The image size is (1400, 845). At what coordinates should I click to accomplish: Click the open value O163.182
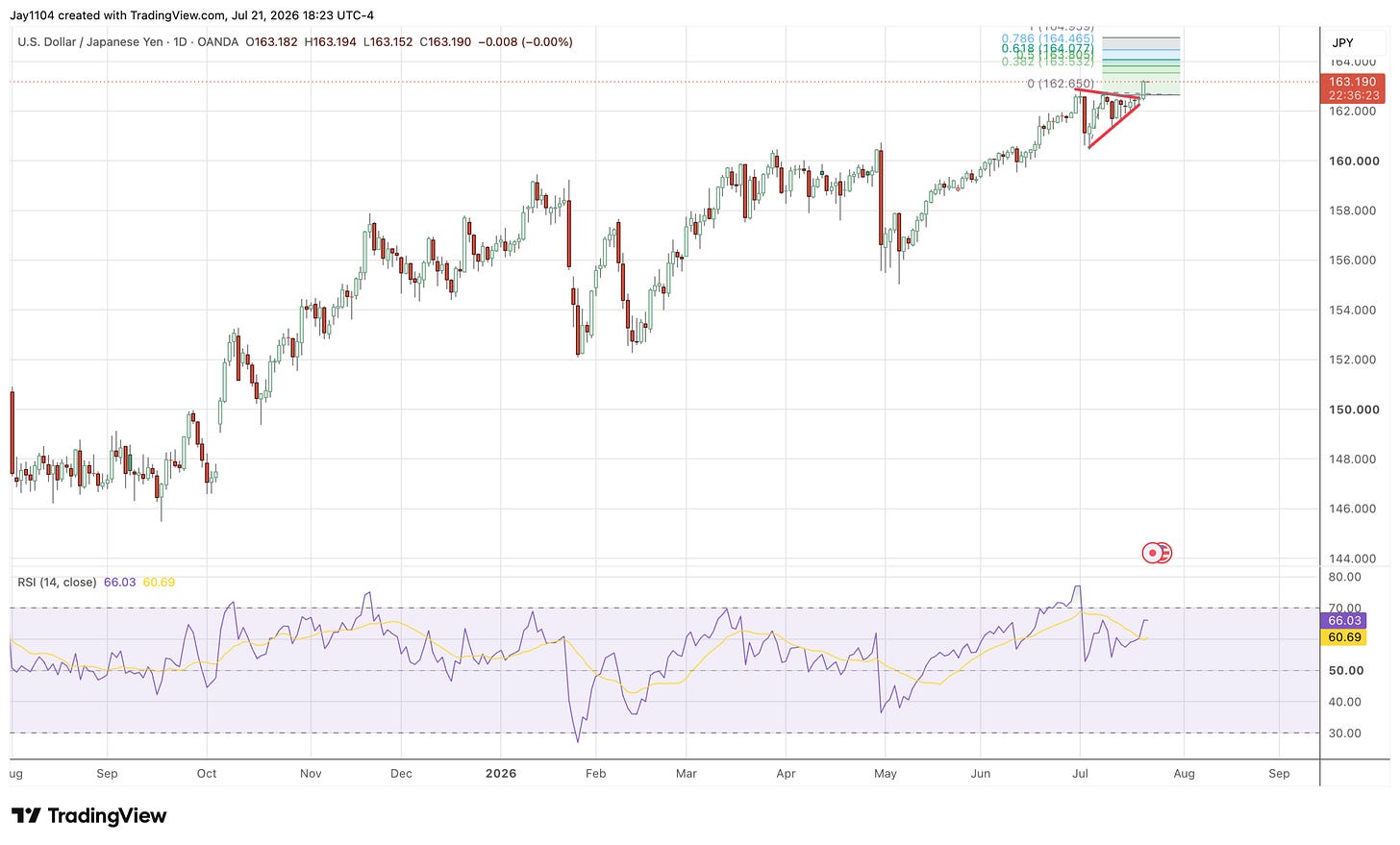[x=272, y=42]
